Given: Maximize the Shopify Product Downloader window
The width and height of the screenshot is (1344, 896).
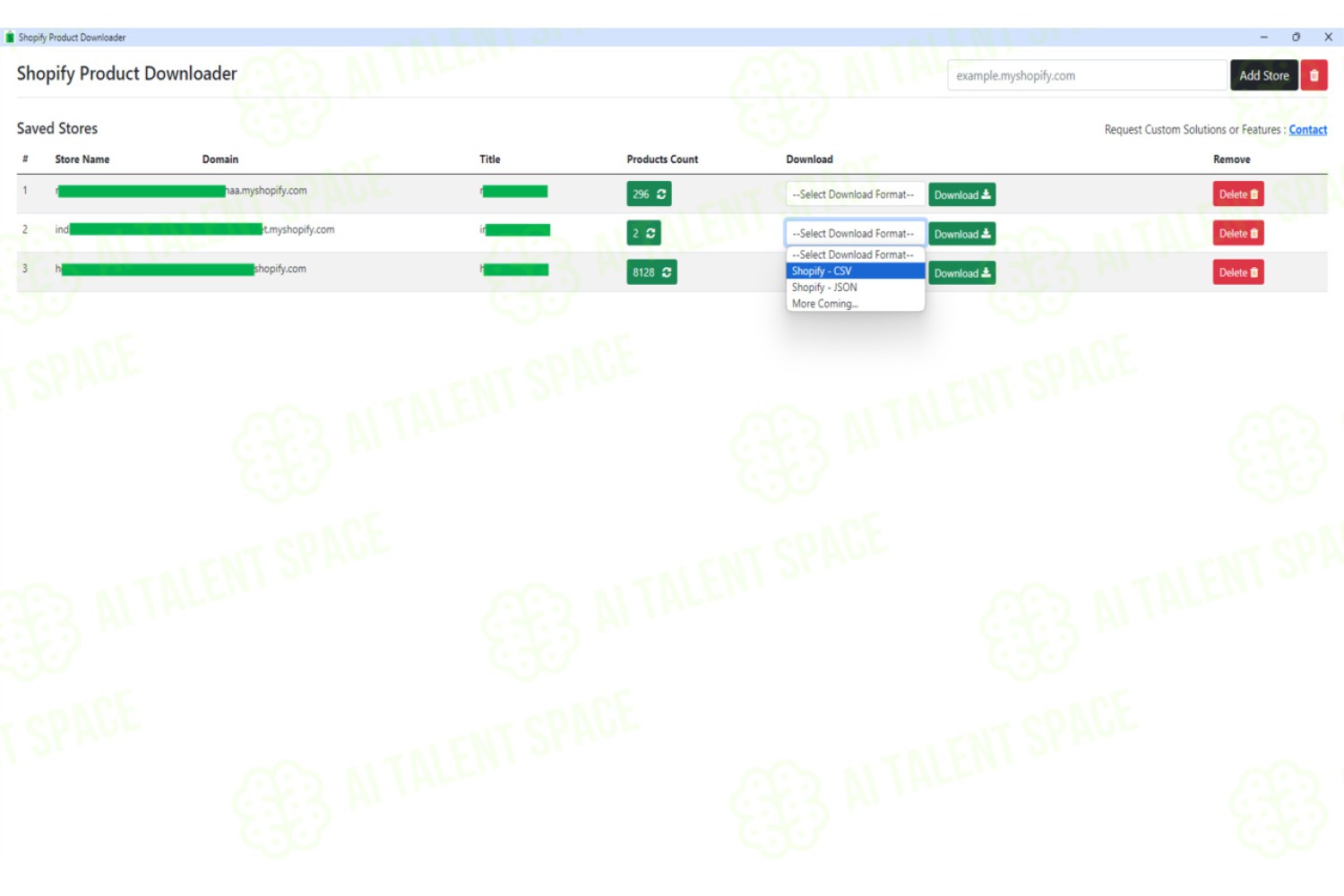Looking at the screenshot, I should 1296,38.
